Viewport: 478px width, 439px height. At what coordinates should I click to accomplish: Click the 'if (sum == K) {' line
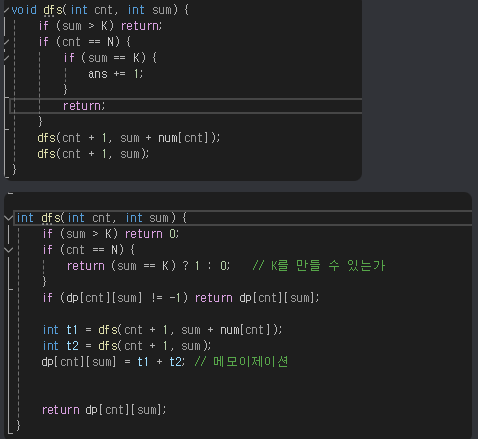pyautogui.click(x=110, y=58)
